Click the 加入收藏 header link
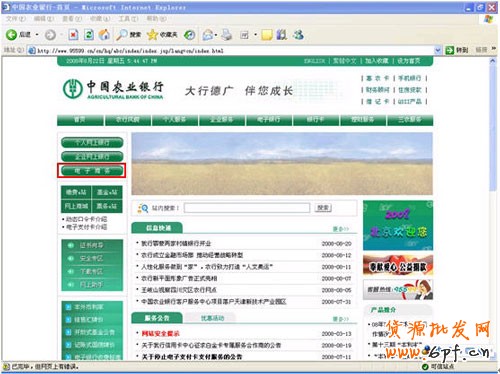 376,61
